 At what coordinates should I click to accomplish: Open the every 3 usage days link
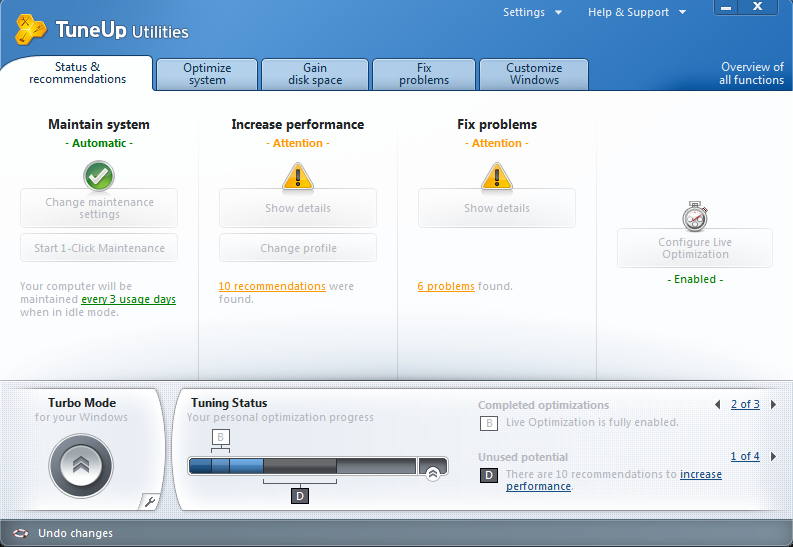pyautogui.click(x=128, y=299)
